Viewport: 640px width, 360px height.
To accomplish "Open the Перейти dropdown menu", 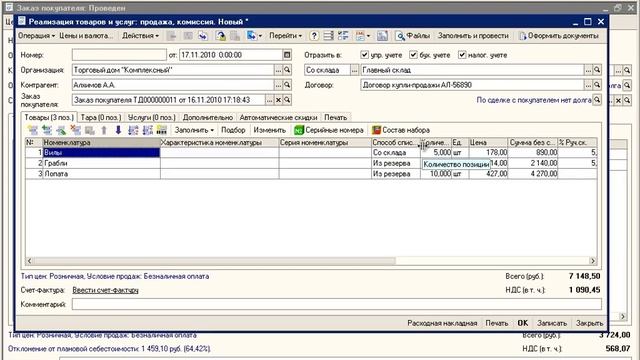I will click(x=285, y=36).
